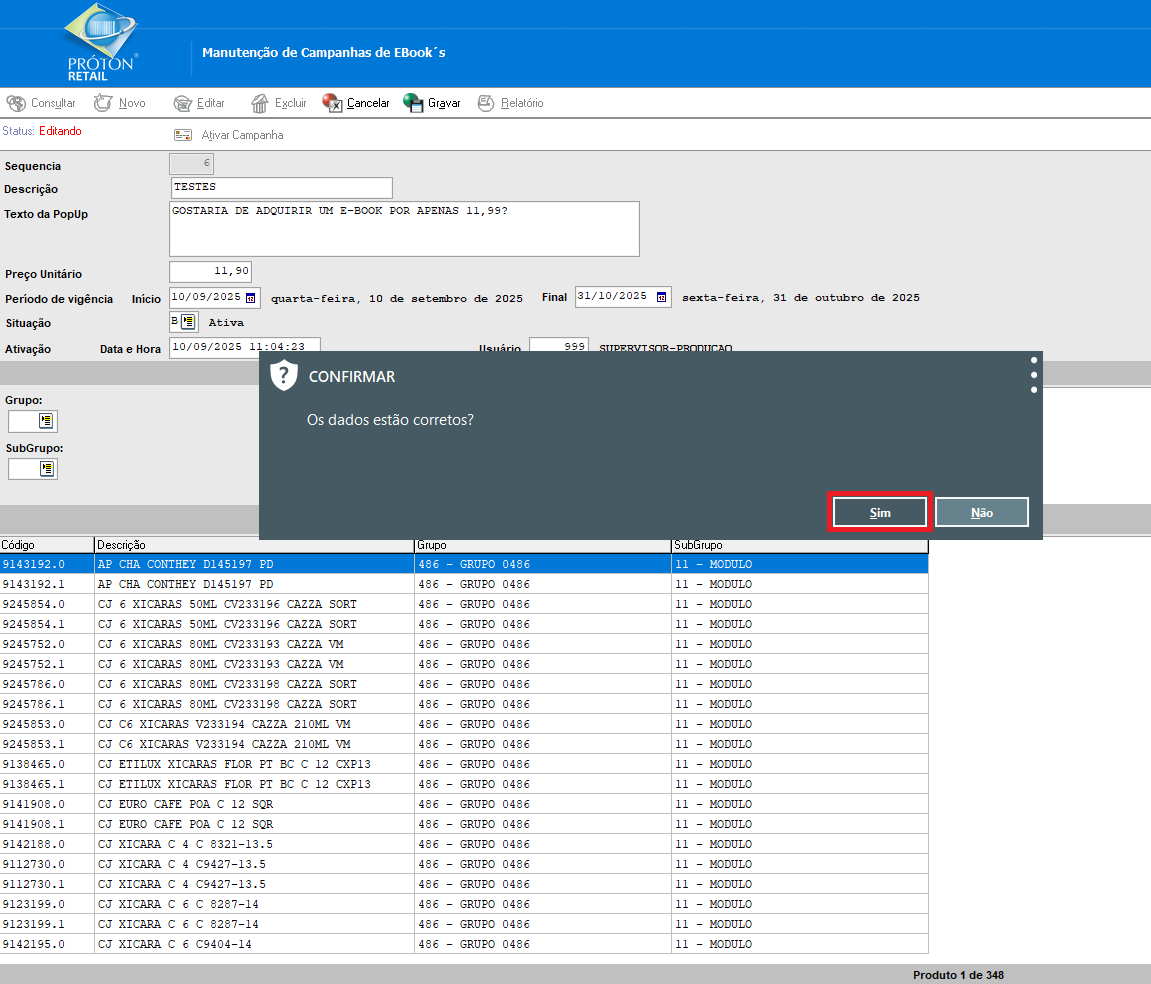Click the Texto da PopUp text area
The height and width of the screenshot is (984, 1151).
pos(404,229)
